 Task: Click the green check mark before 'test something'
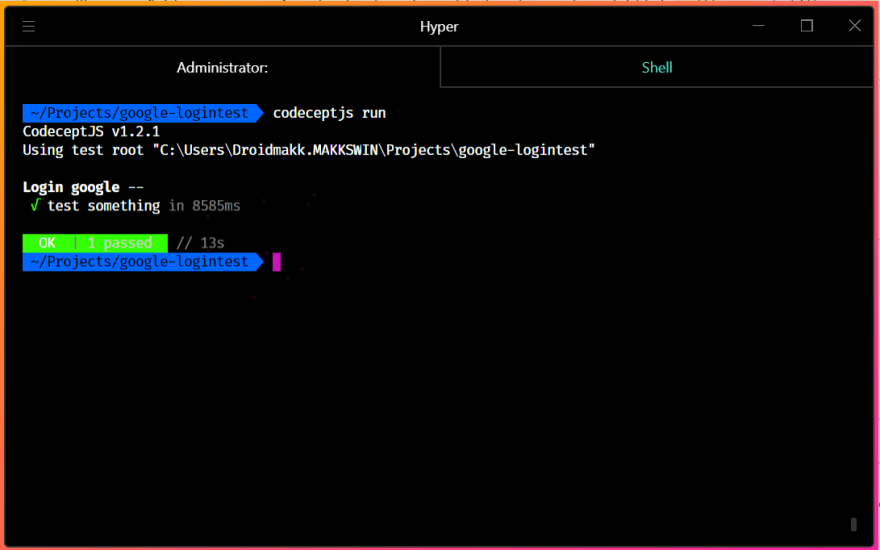[x=35, y=206]
